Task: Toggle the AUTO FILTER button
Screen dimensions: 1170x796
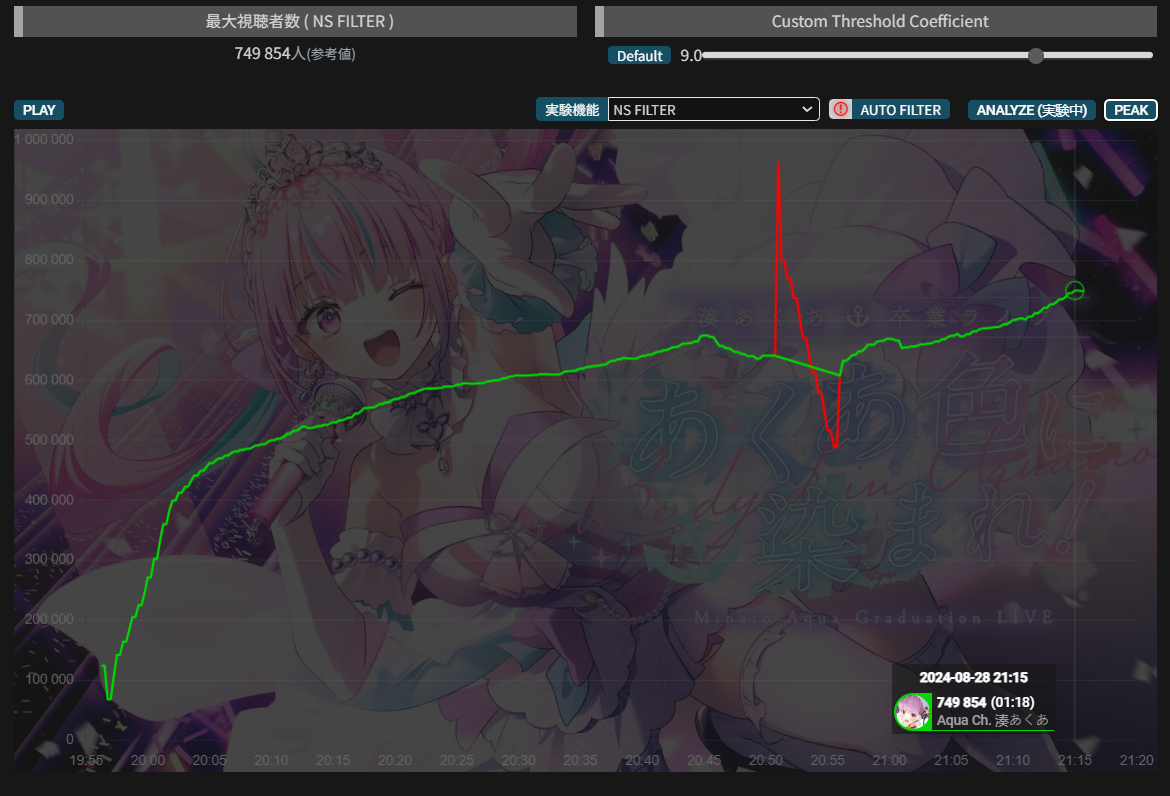Action: (x=901, y=110)
